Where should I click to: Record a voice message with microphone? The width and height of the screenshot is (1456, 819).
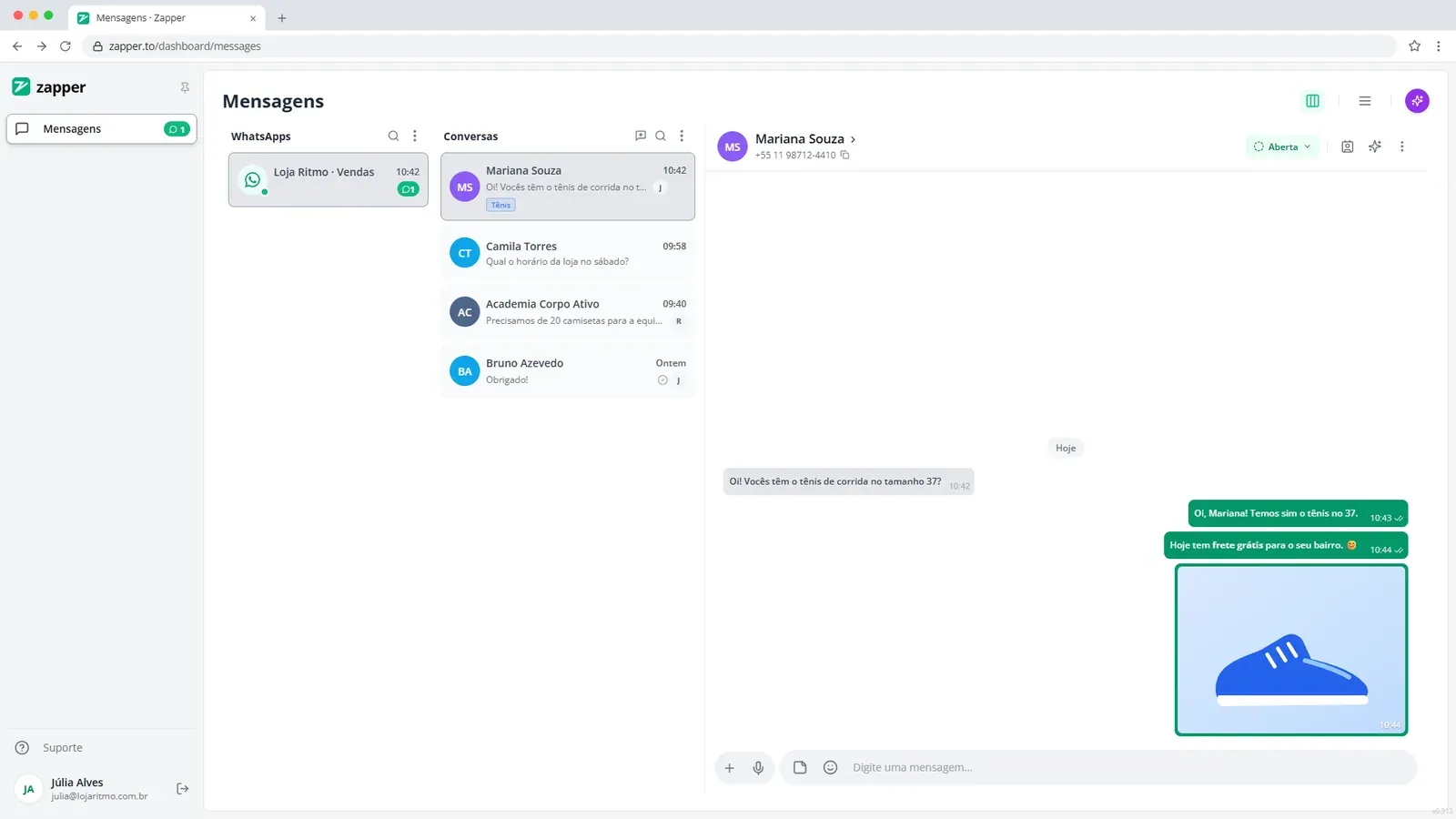758,768
